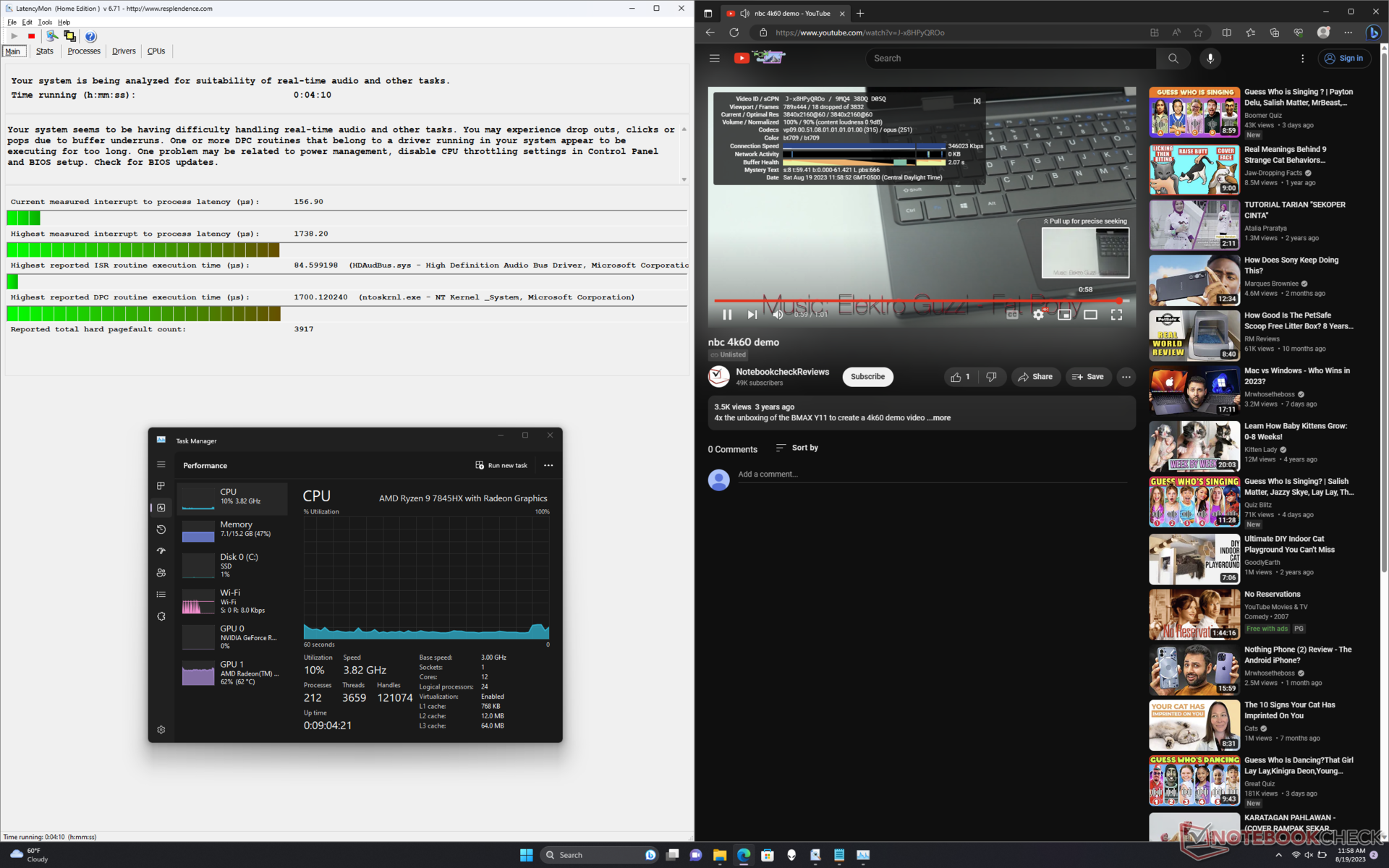Switch to the Drivers tab in LatencyMon
This screenshot has width=1389, height=868.
click(124, 51)
